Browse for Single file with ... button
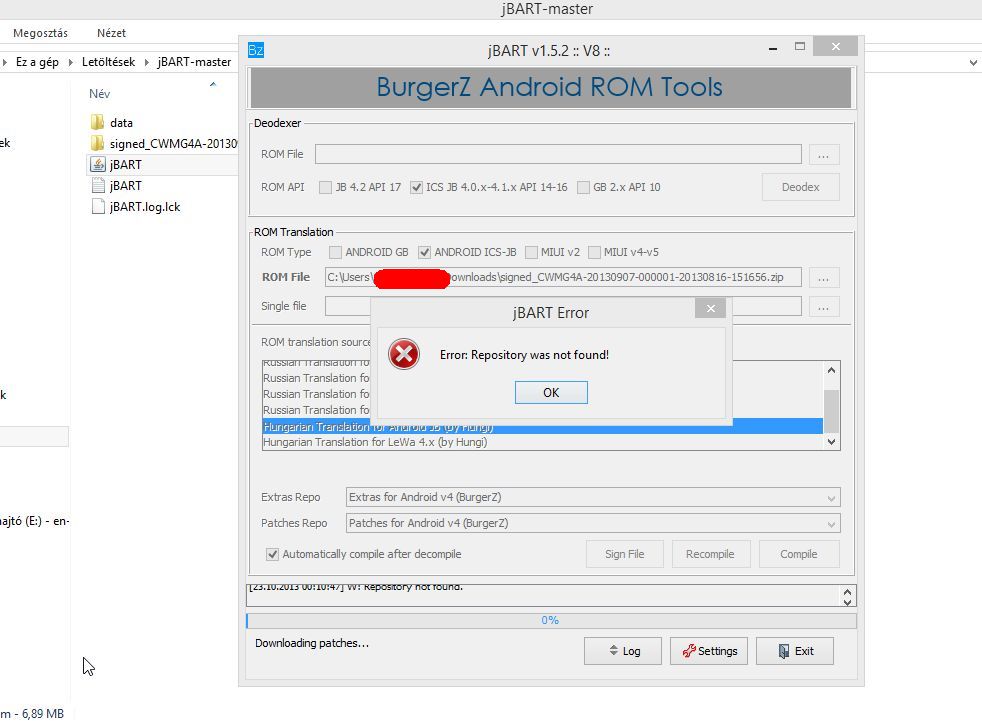 824,307
